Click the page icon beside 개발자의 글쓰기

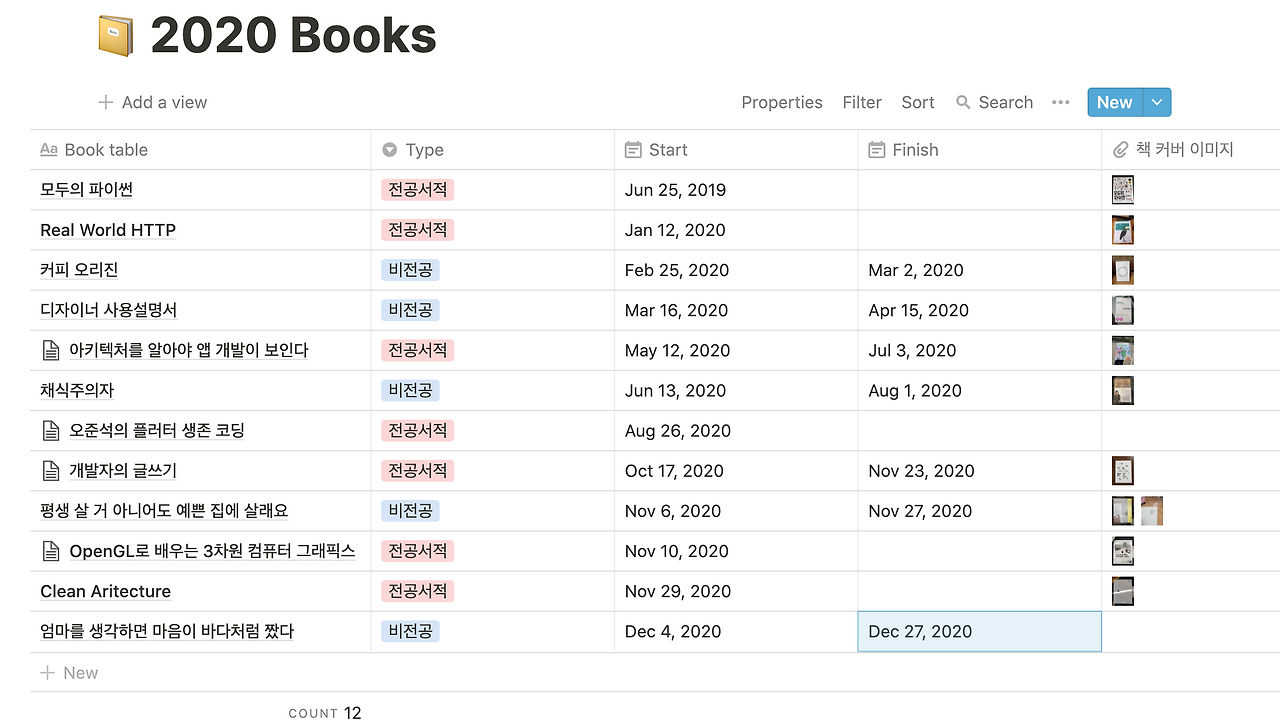49,470
